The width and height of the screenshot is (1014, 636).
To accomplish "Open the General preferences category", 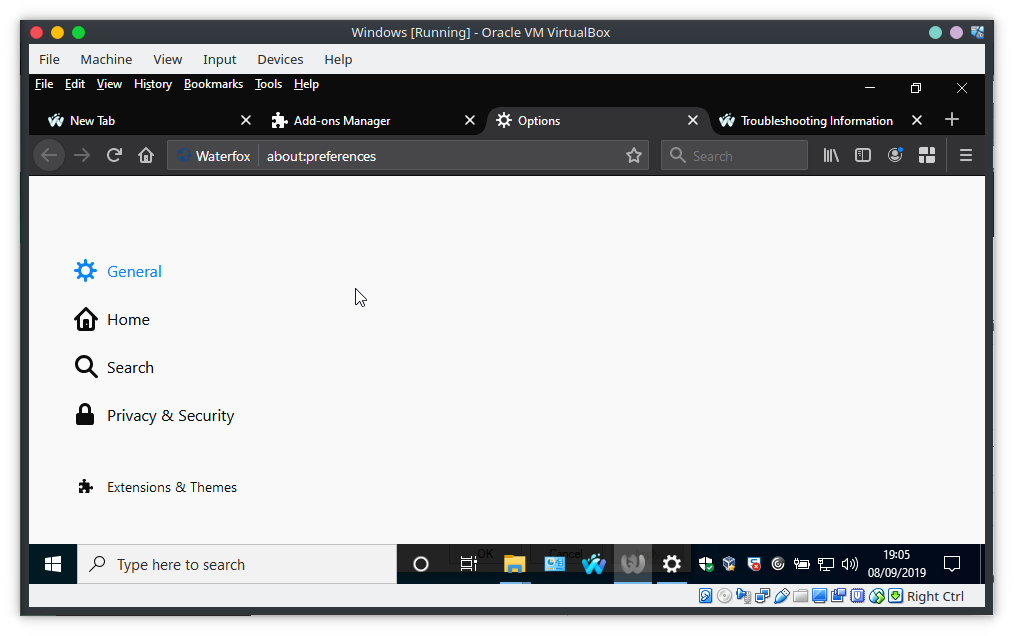I will (118, 271).
